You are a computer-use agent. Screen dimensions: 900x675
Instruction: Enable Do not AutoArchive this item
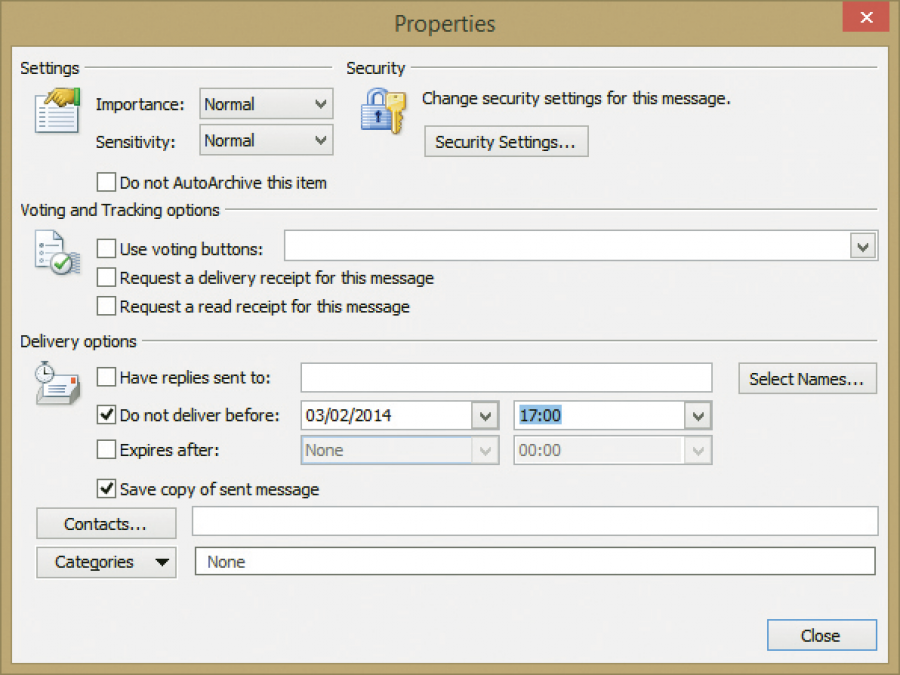[106, 183]
